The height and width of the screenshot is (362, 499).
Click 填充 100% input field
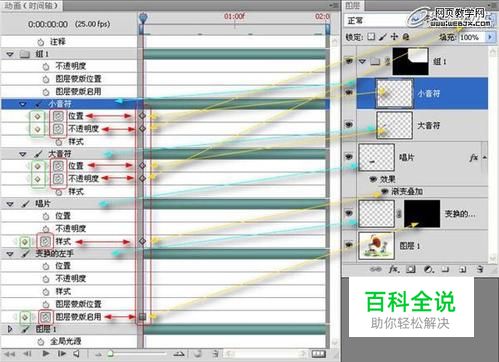(x=472, y=37)
